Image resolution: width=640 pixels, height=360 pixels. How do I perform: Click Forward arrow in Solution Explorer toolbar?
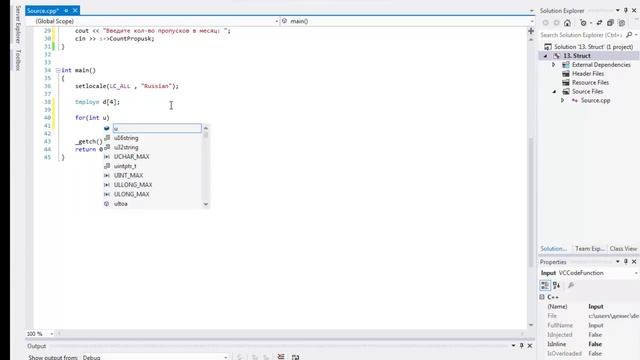[556, 23]
